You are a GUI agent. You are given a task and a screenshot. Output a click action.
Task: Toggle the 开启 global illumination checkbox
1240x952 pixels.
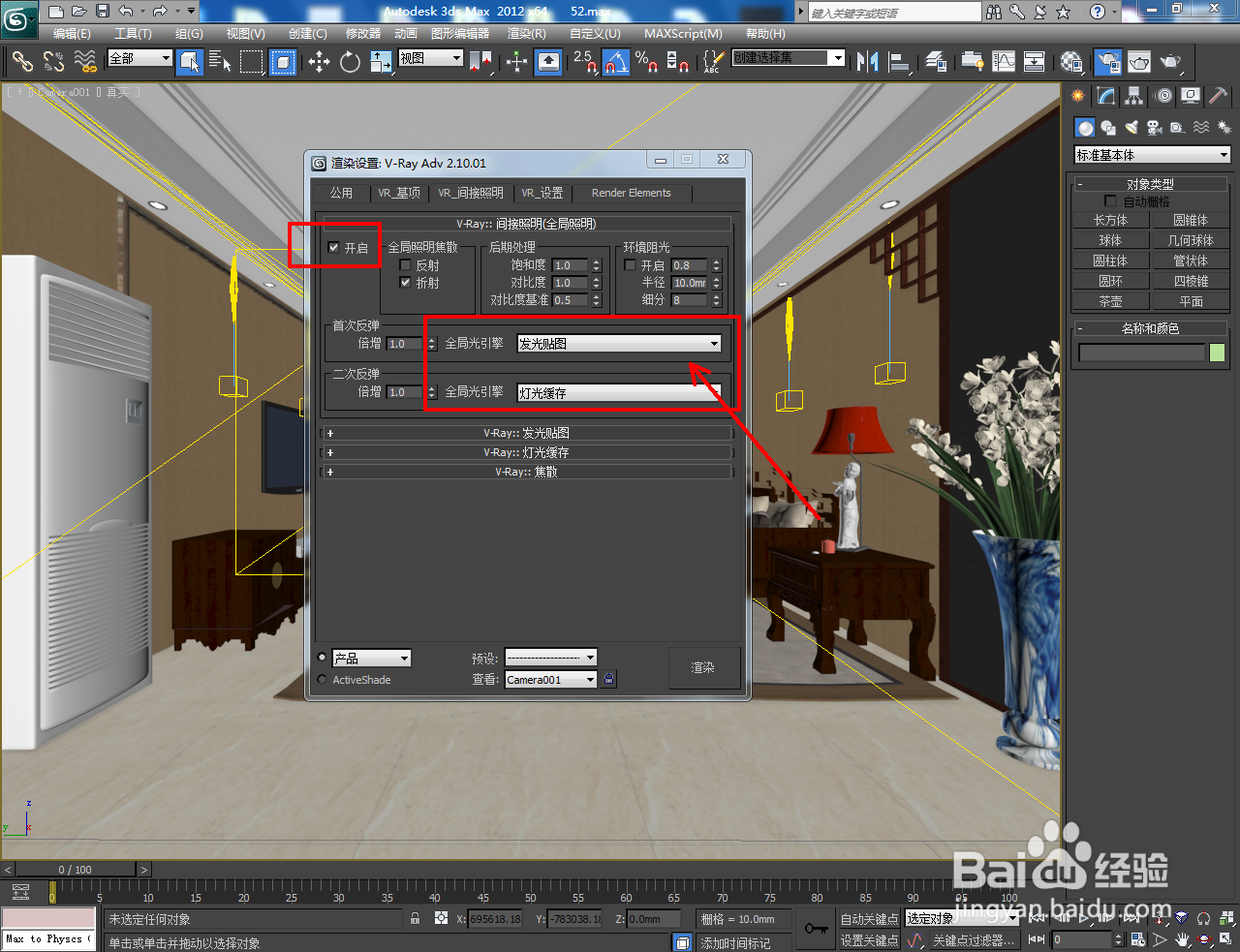tap(334, 248)
